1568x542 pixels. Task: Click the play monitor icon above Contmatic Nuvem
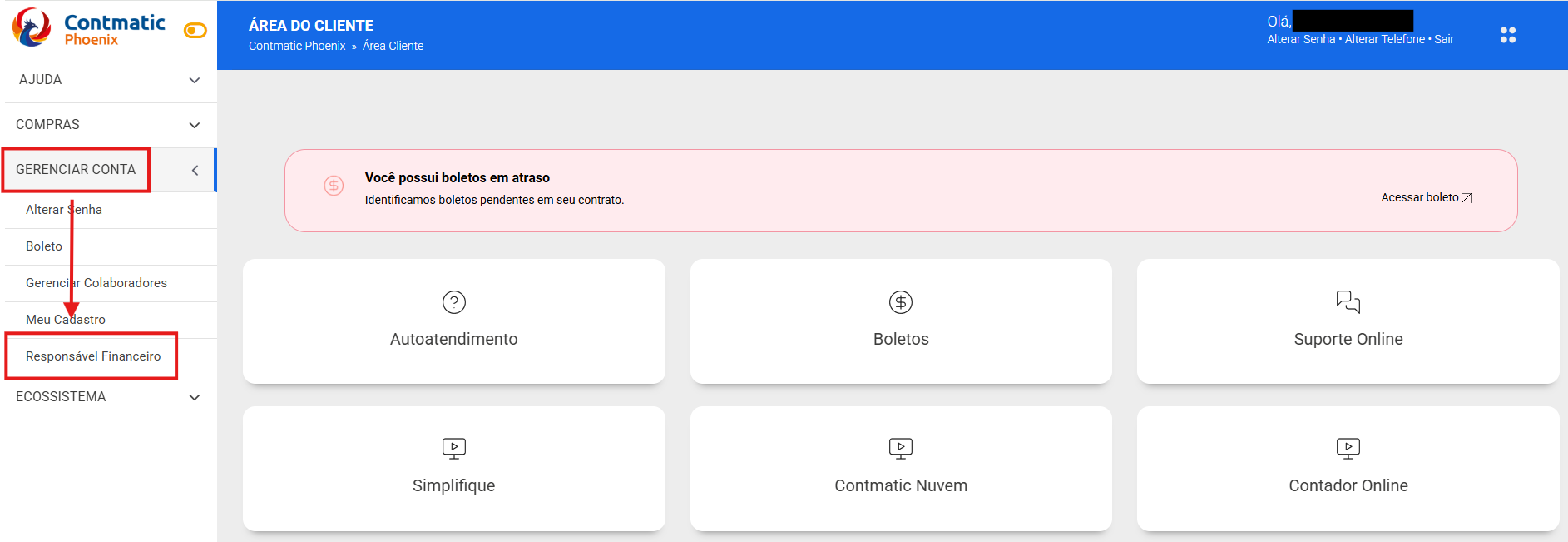901,449
